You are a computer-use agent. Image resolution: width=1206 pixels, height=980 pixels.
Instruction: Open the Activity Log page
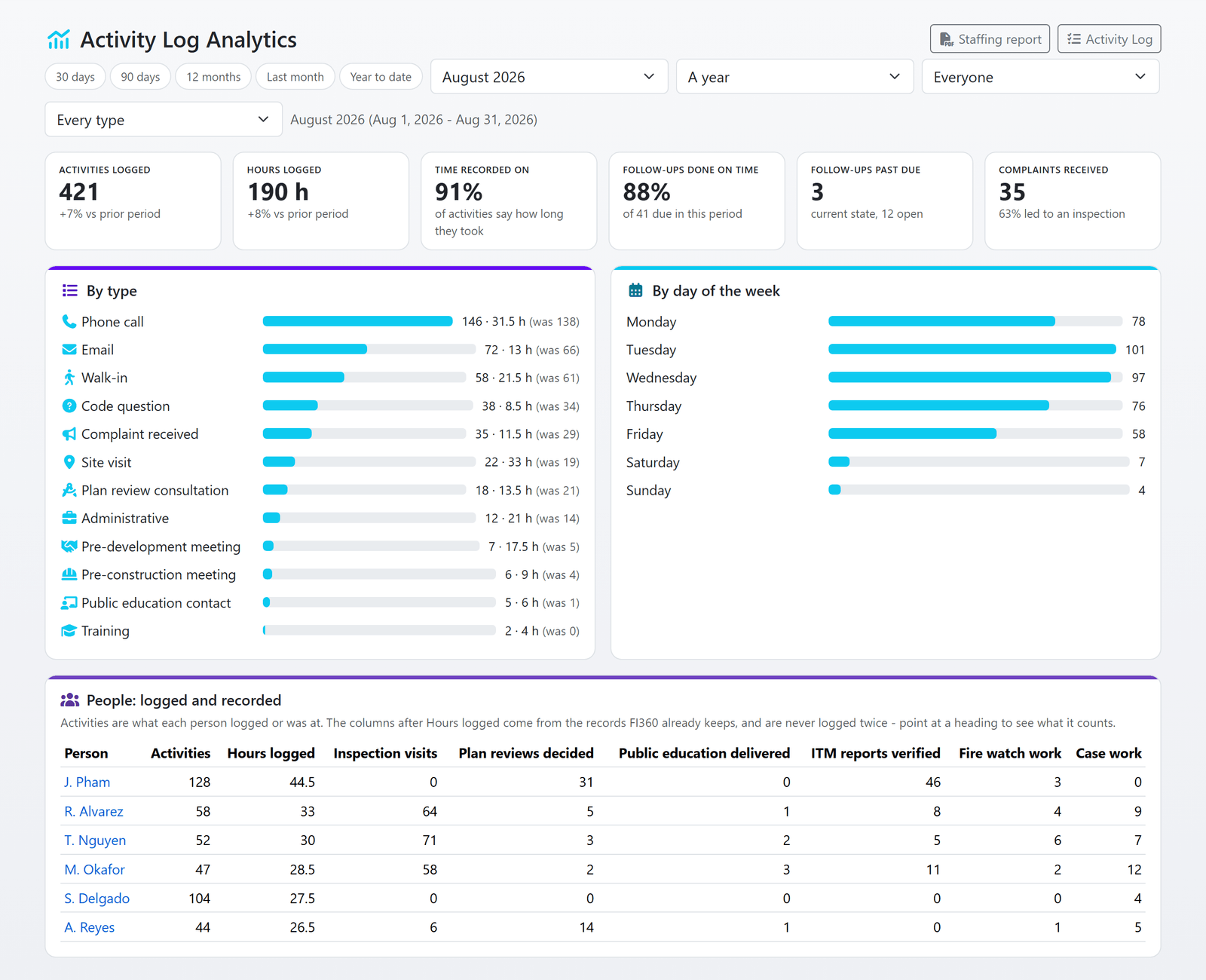click(1109, 39)
